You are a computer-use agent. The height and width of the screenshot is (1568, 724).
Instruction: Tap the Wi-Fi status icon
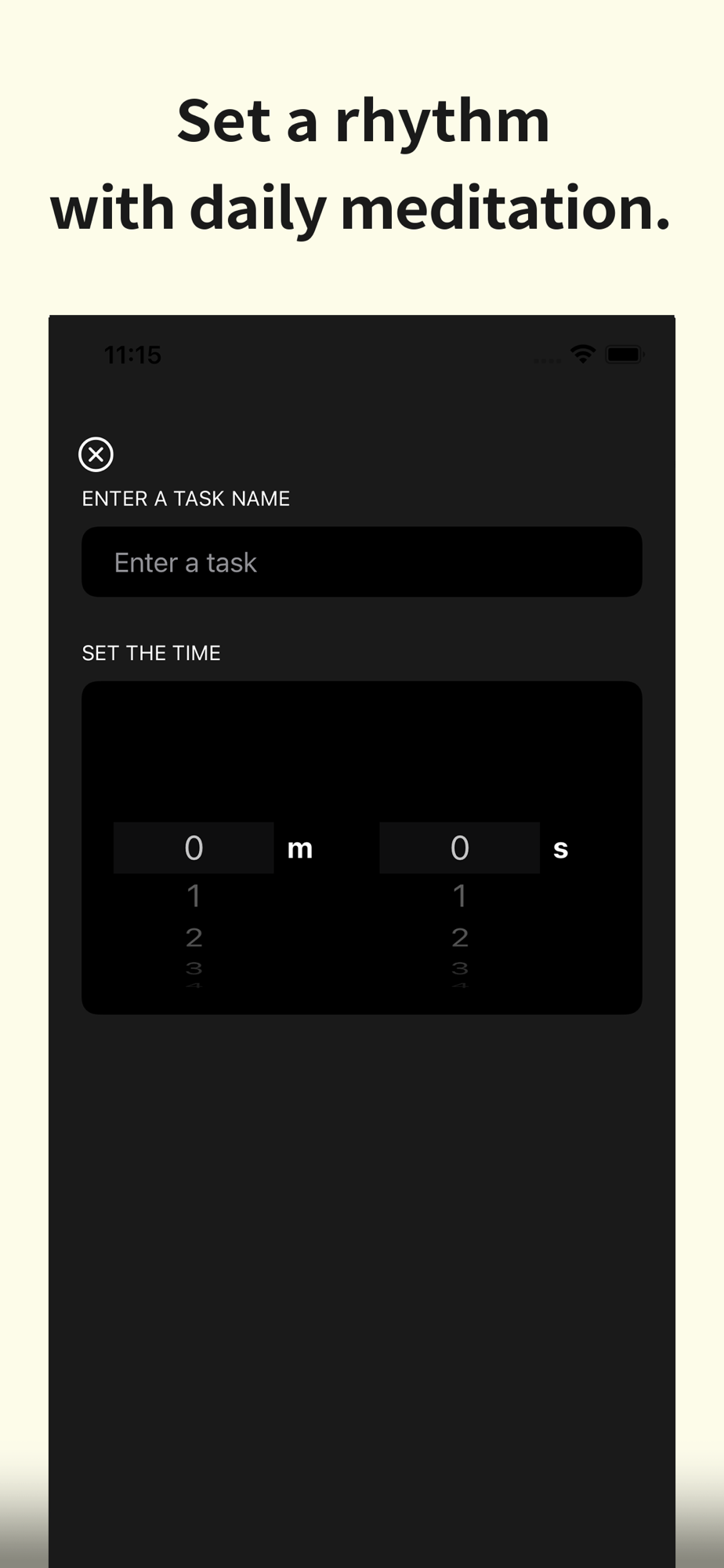point(583,354)
